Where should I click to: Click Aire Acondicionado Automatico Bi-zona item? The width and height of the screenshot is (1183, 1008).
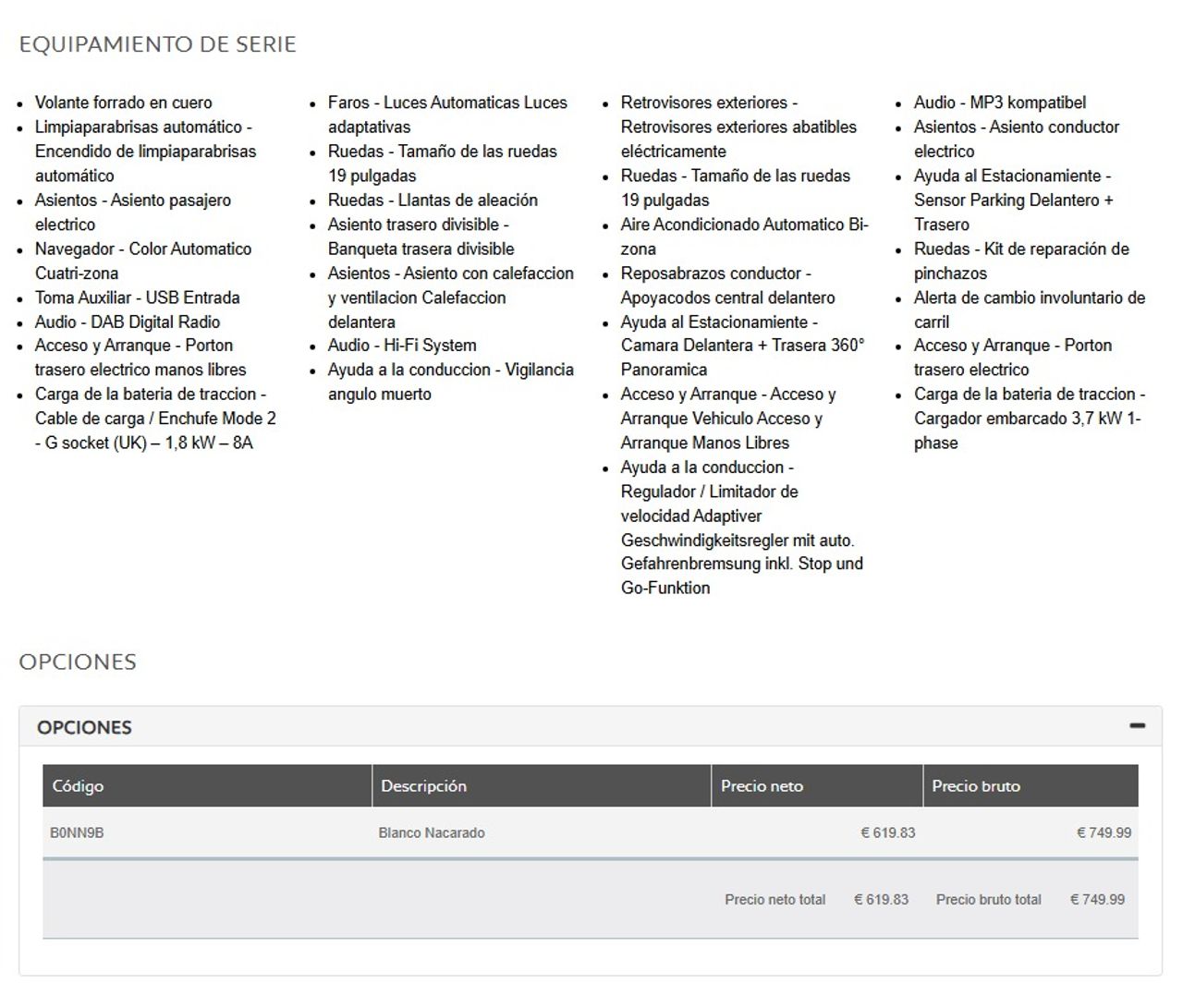click(745, 237)
